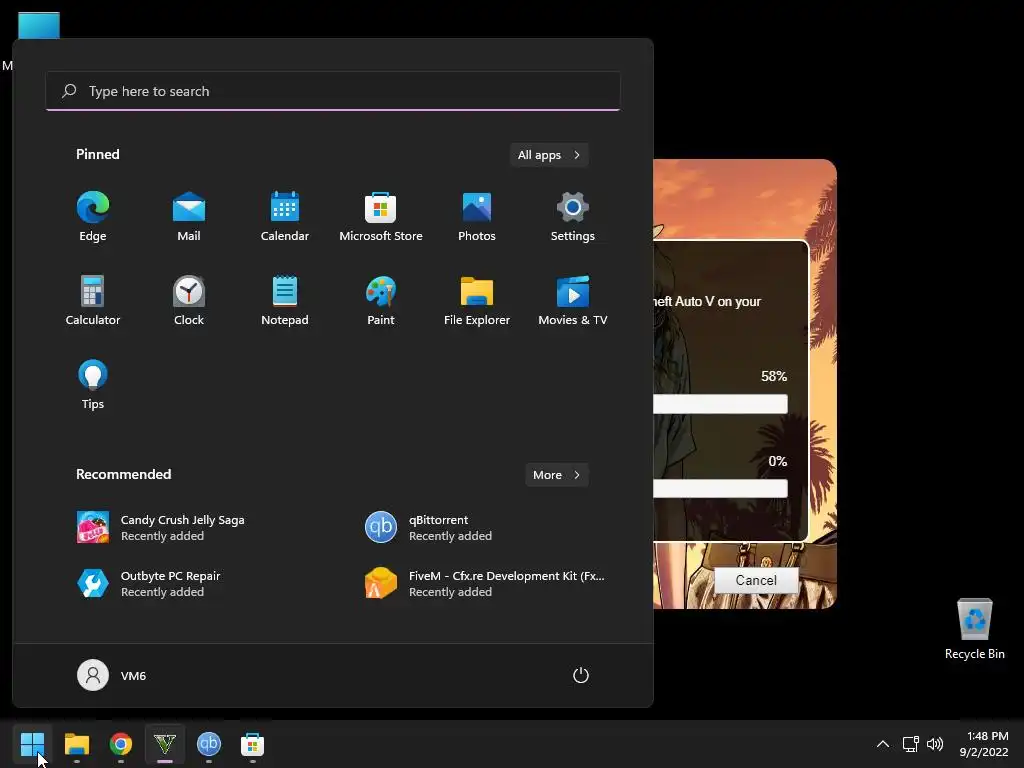Image resolution: width=1024 pixels, height=768 pixels.
Task: Click Cancel in the installer window
Action: pyautogui.click(x=756, y=580)
